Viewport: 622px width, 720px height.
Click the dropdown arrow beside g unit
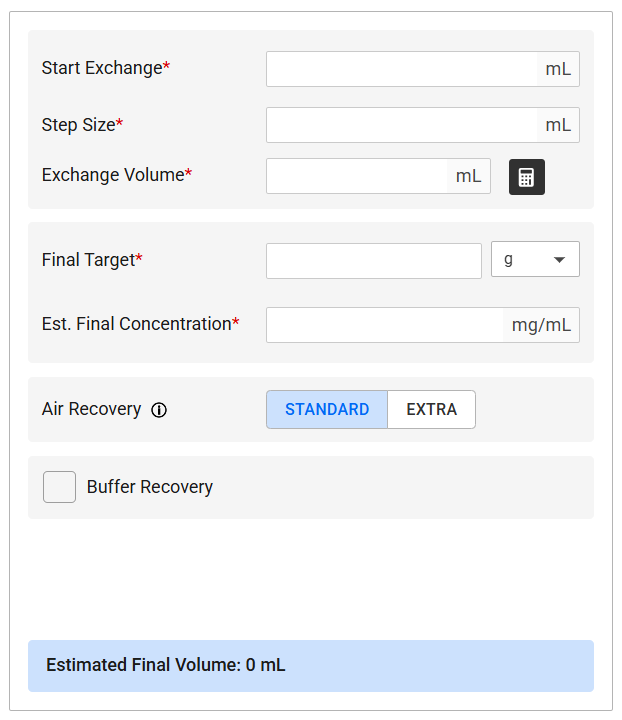click(x=559, y=260)
